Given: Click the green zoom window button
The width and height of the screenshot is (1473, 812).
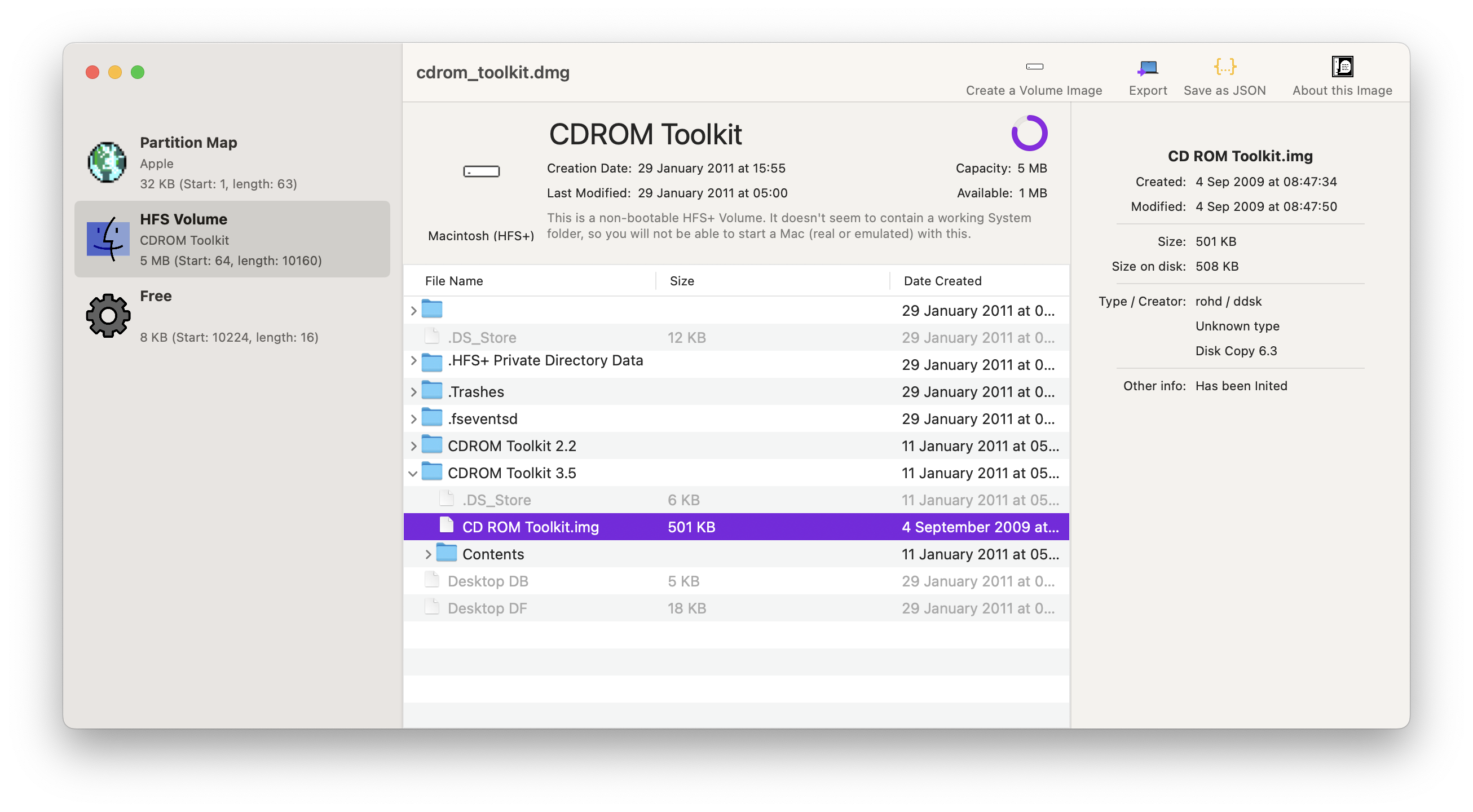Looking at the screenshot, I should coord(137,72).
